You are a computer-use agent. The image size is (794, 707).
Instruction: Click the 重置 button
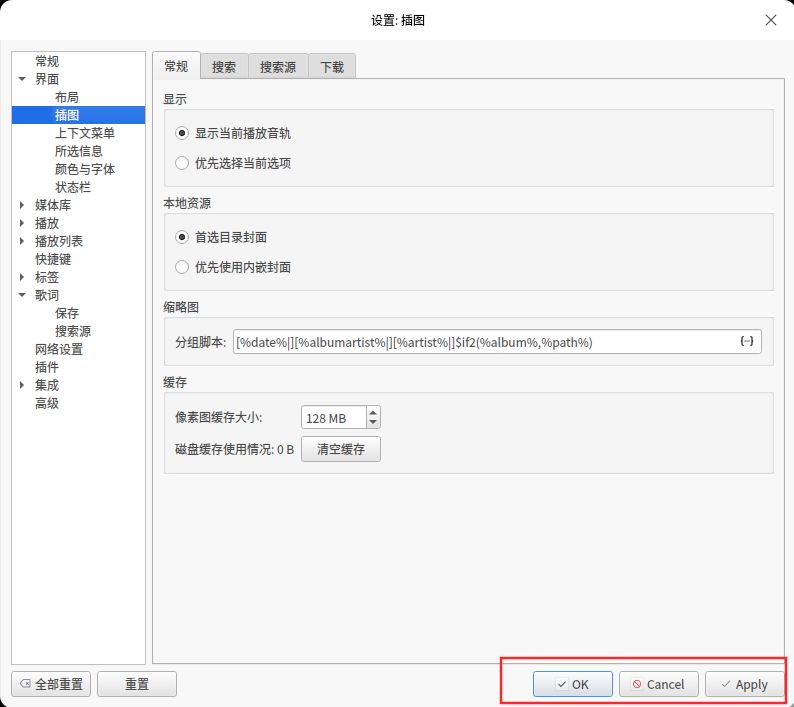tap(137, 684)
